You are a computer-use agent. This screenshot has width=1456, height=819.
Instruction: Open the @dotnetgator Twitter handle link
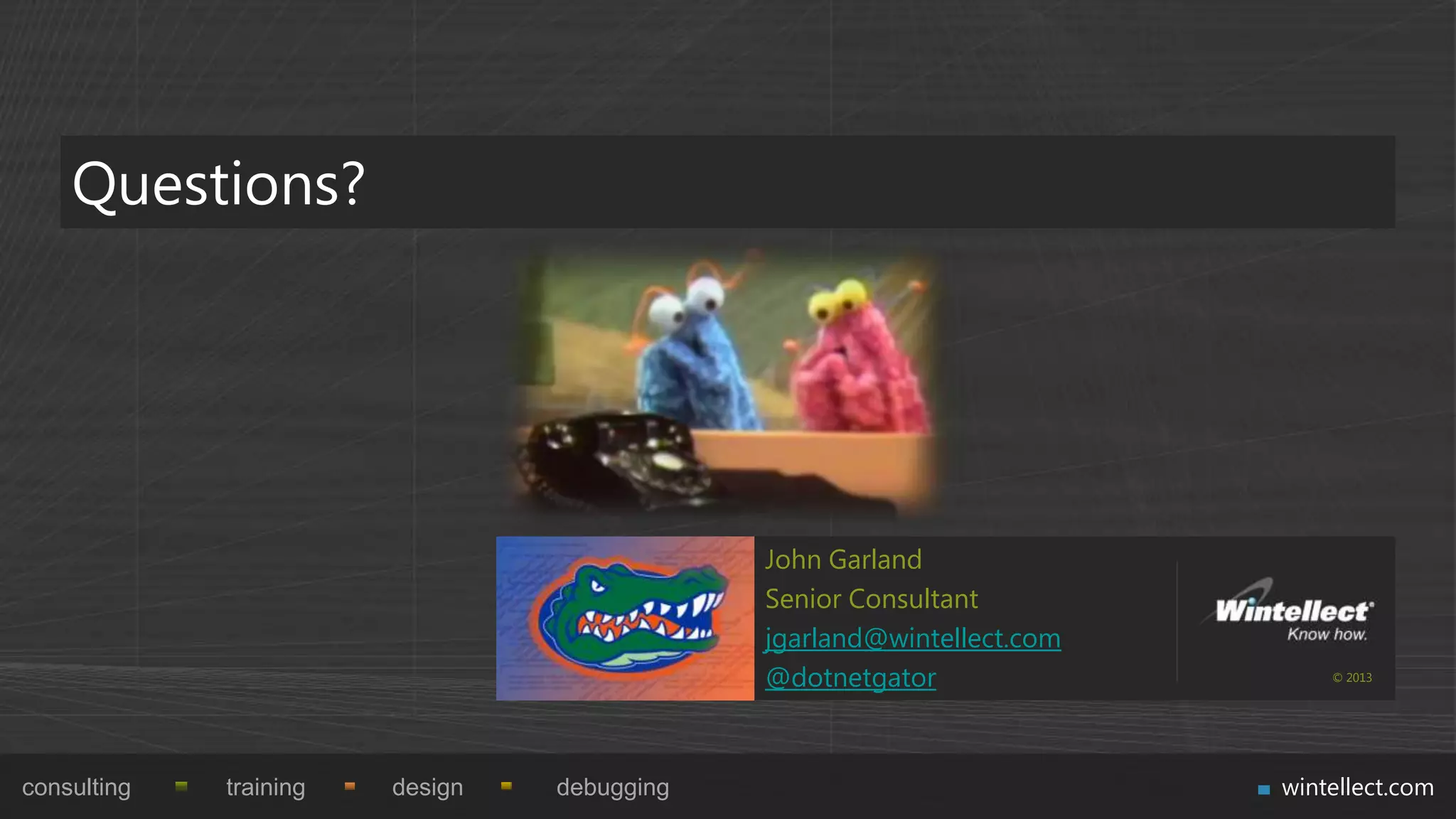850,677
